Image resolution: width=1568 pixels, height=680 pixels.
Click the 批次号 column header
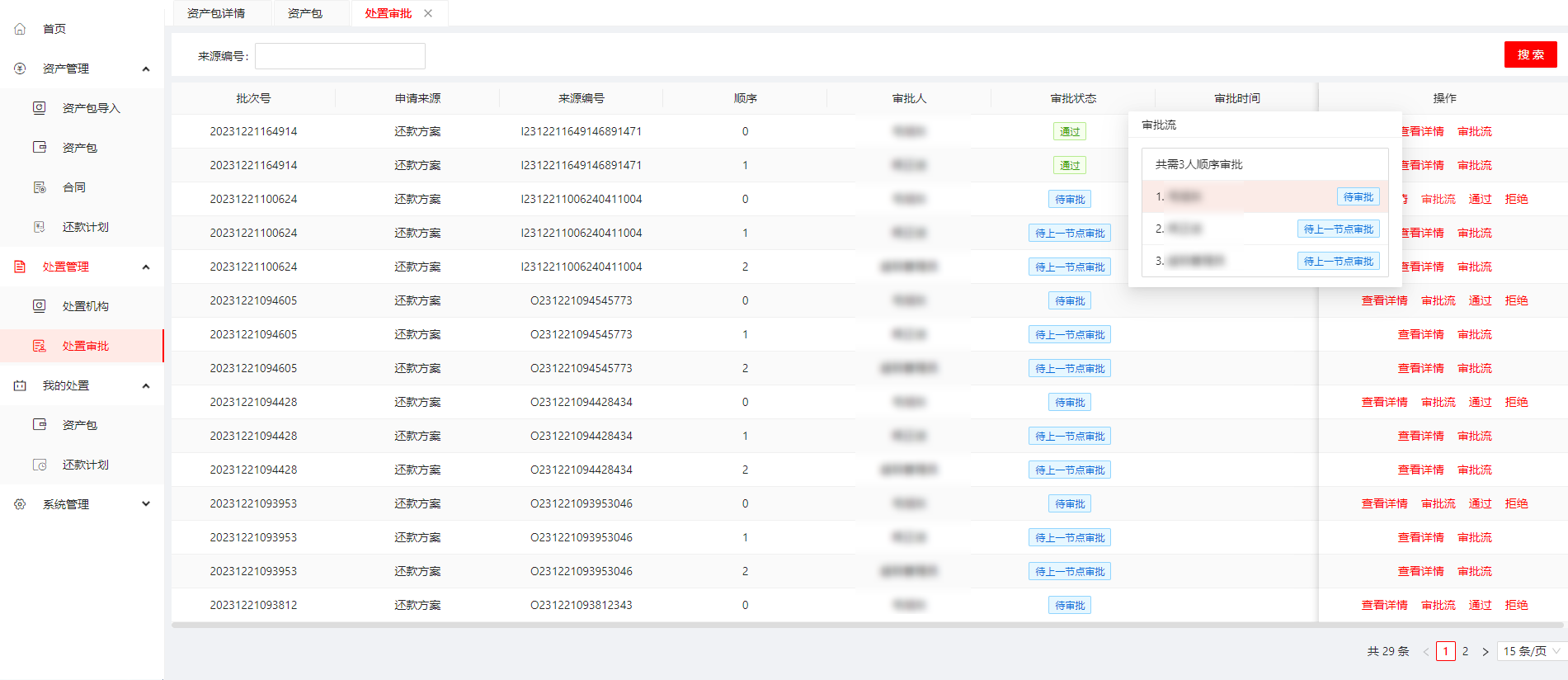coord(253,98)
